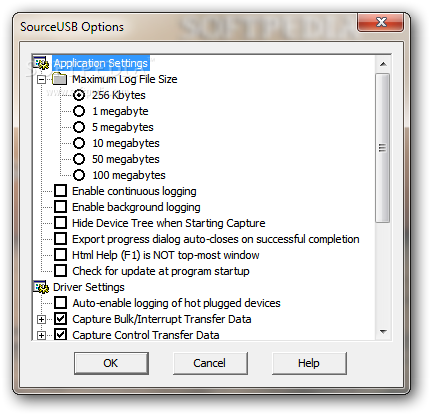The image size is (431, 415).
Task: Enable continuous logging checkbox
Action: click(x=60, y=191)
